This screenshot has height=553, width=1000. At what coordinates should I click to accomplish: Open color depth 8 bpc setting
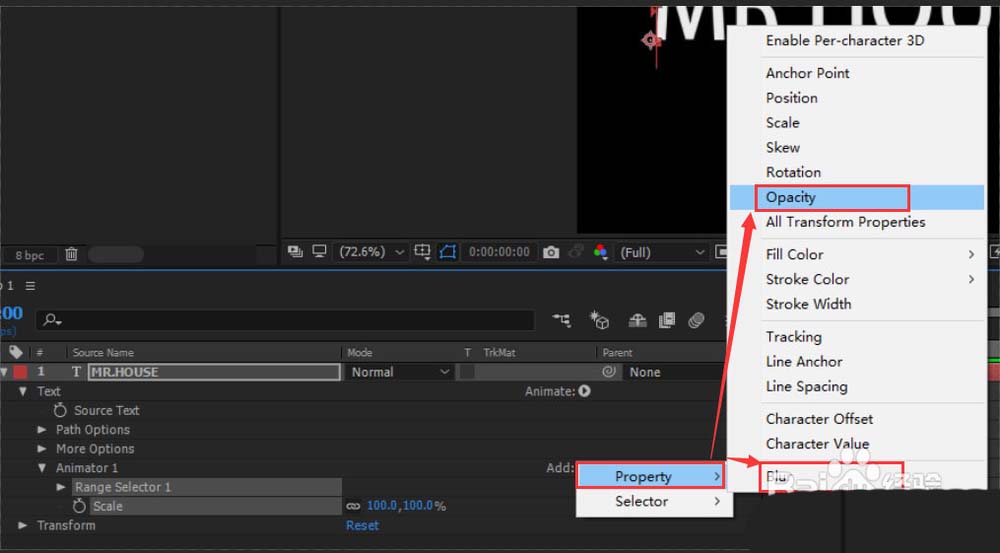[x=29, y=255]
